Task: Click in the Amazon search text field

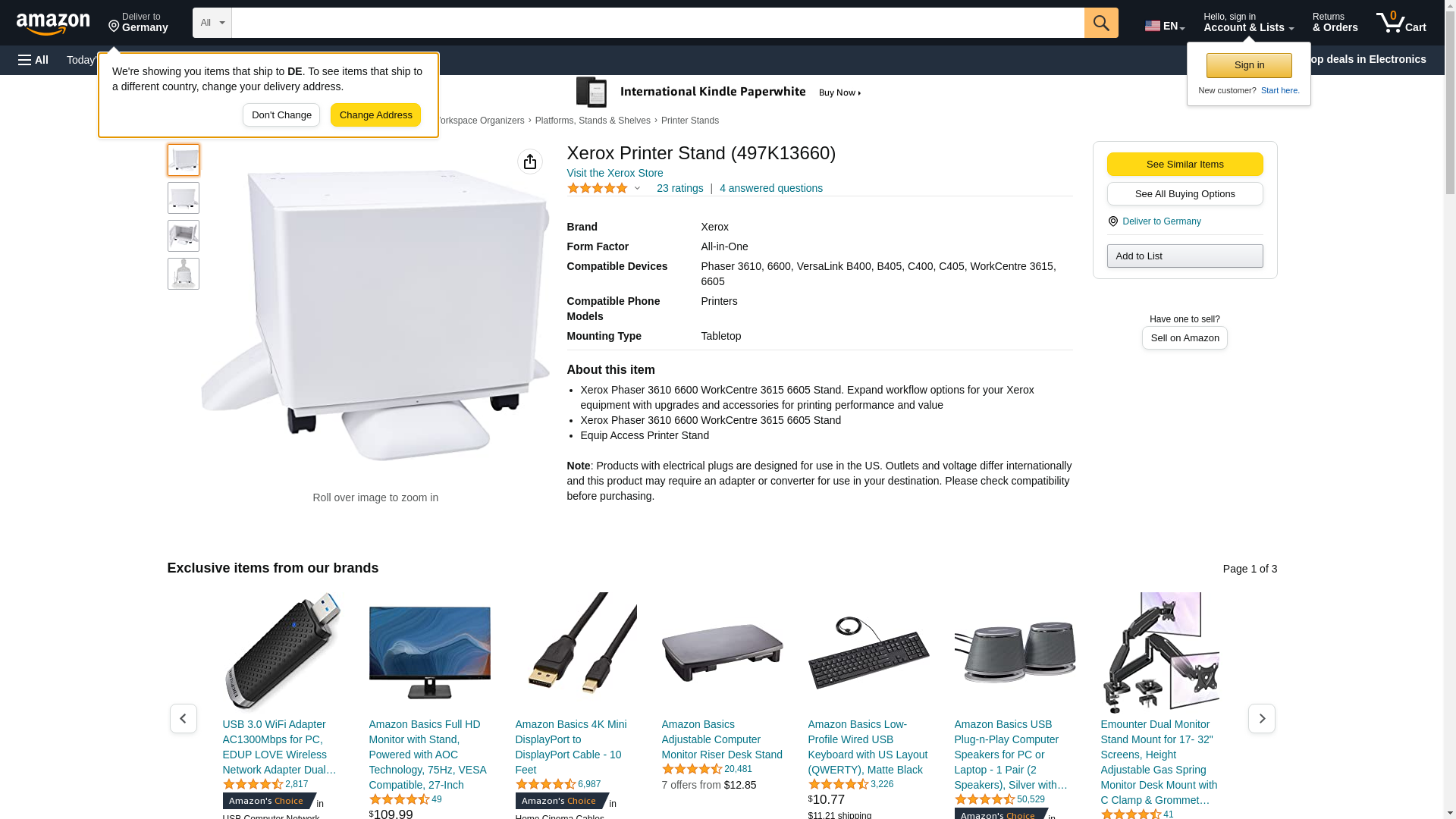Action: 657,23
